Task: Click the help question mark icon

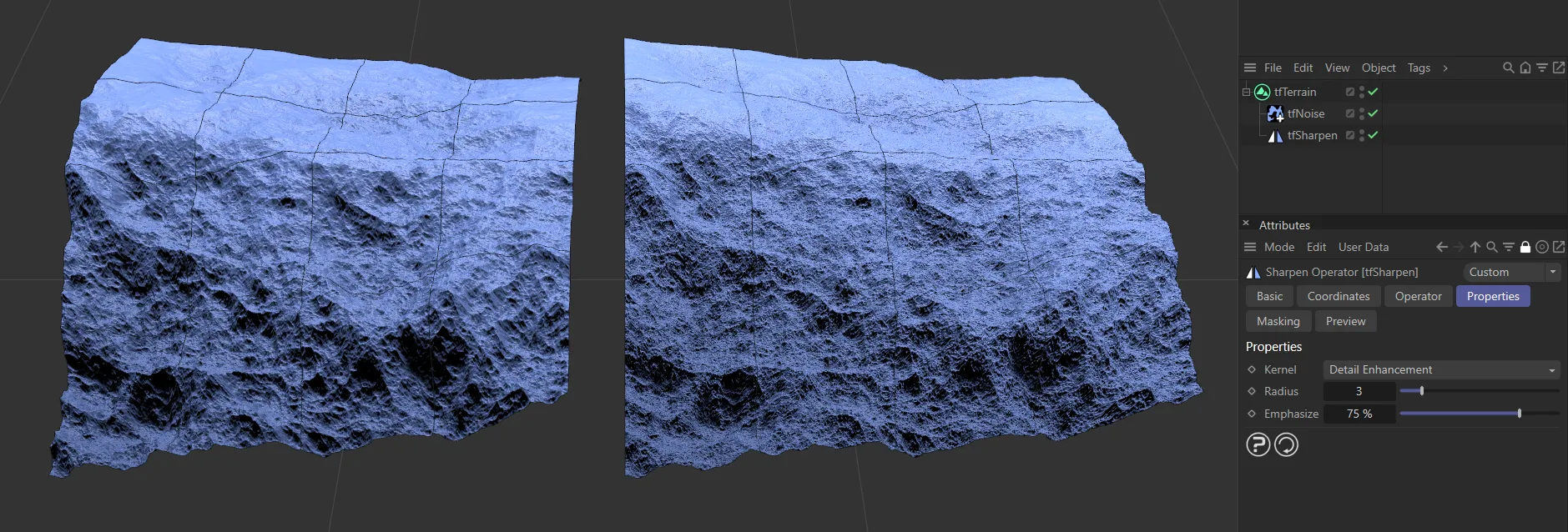Action: [x=1258, y=444]
